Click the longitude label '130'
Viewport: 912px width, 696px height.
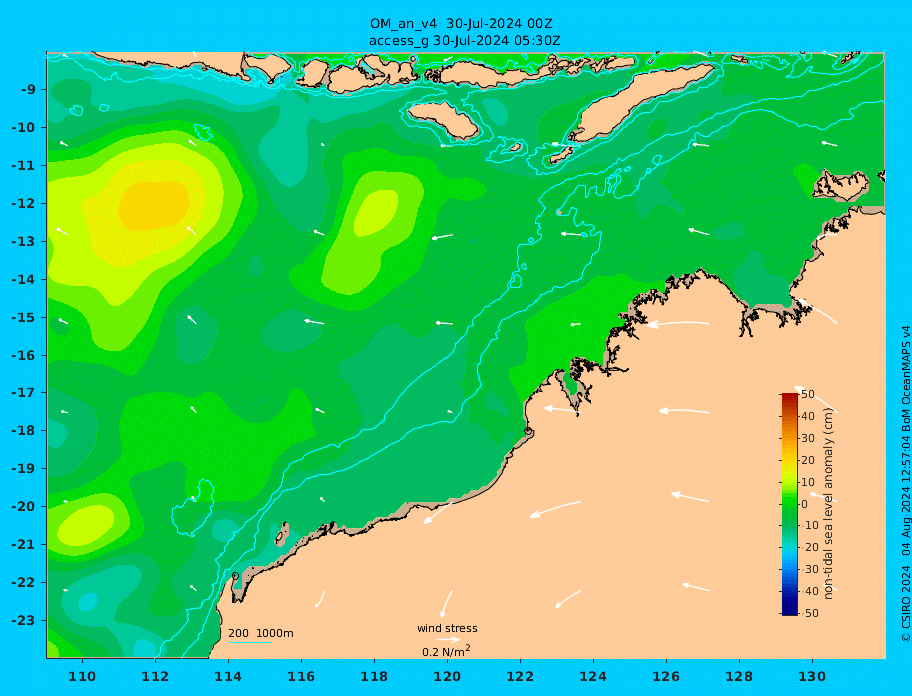click(x=812, y=676)
